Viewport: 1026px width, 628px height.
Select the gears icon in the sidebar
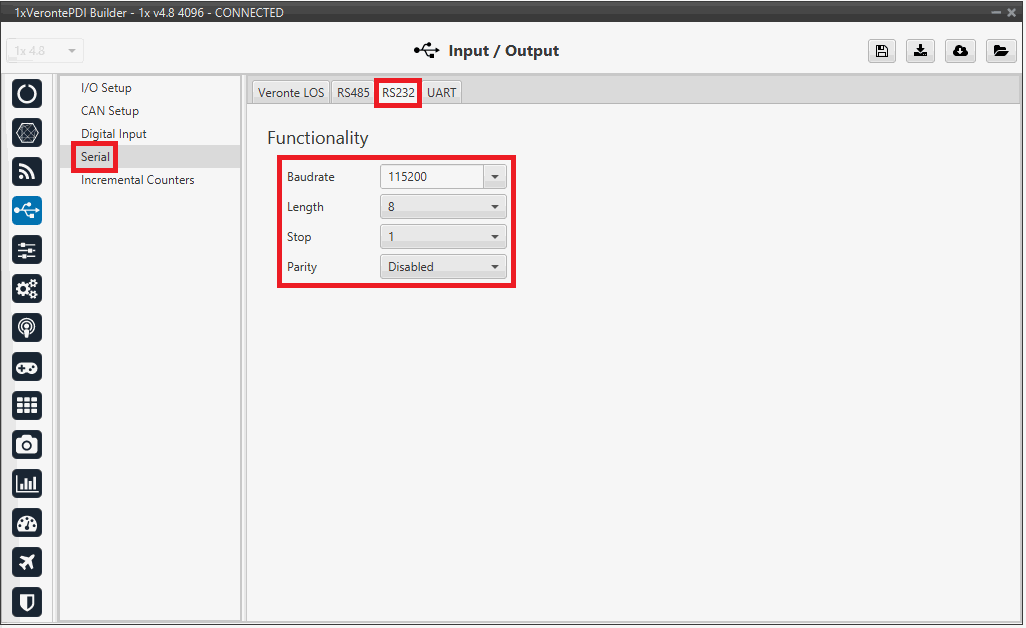tap(27, 289)
